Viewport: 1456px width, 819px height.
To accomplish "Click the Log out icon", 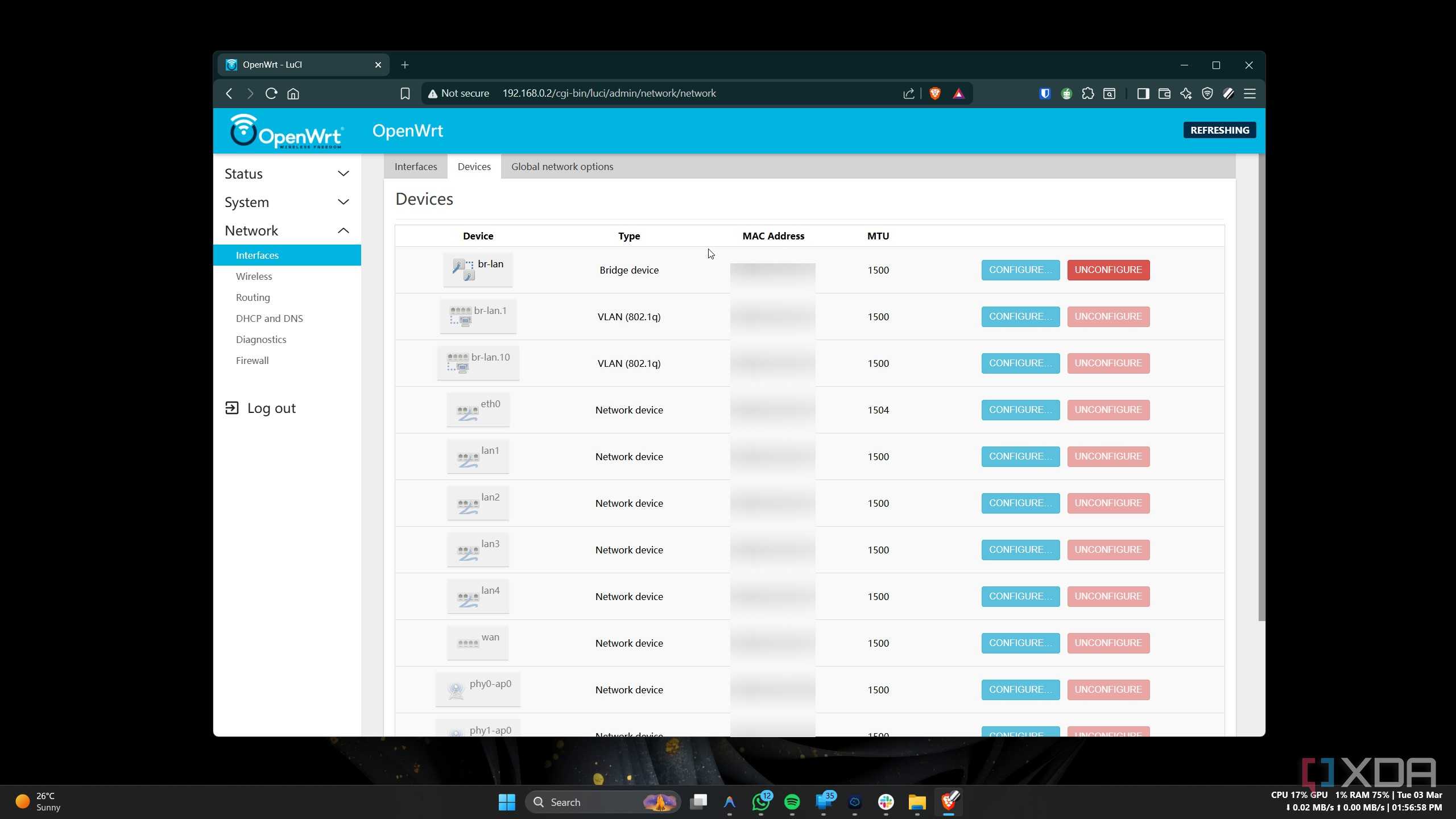I will tap(231, 408).
